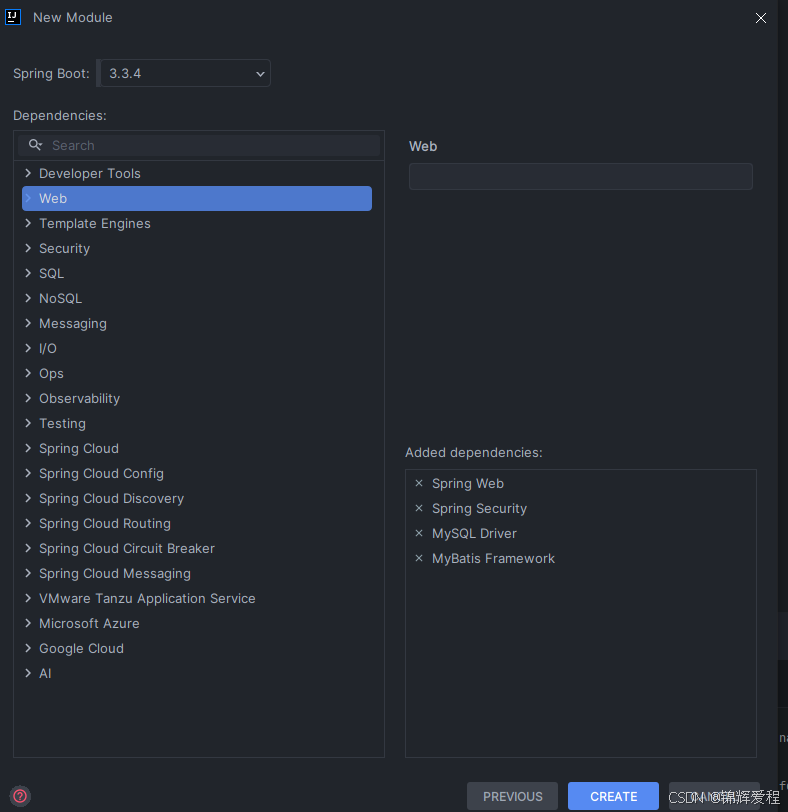Select the Ops category label

point(51,373)
